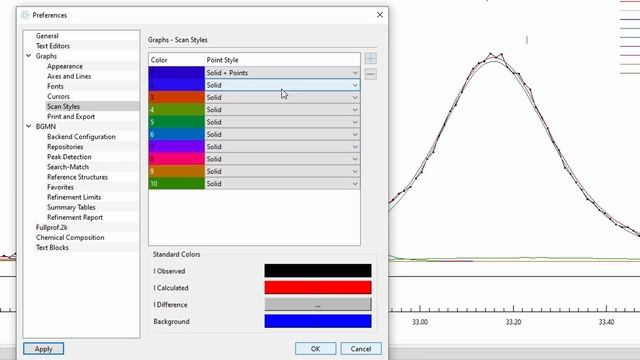Open Cursors settings page

coord(58,96)
